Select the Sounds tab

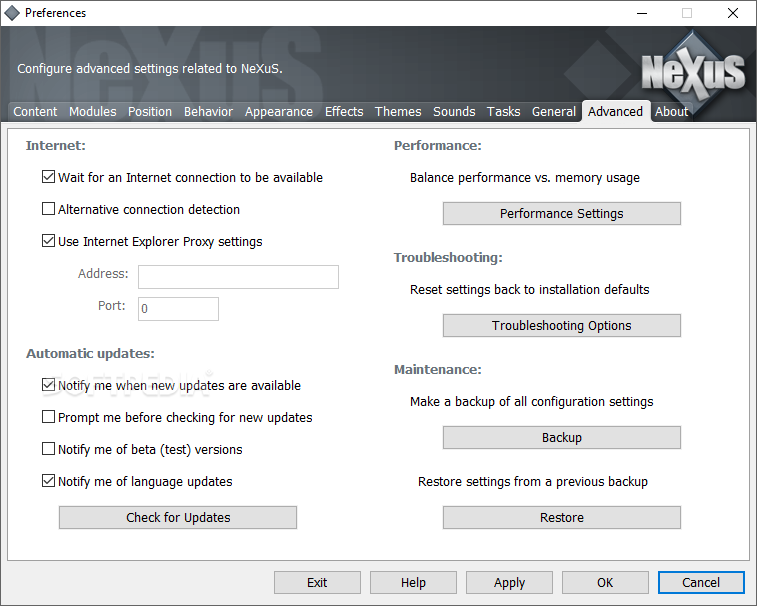pyautogui.click(x=454, y=112)
